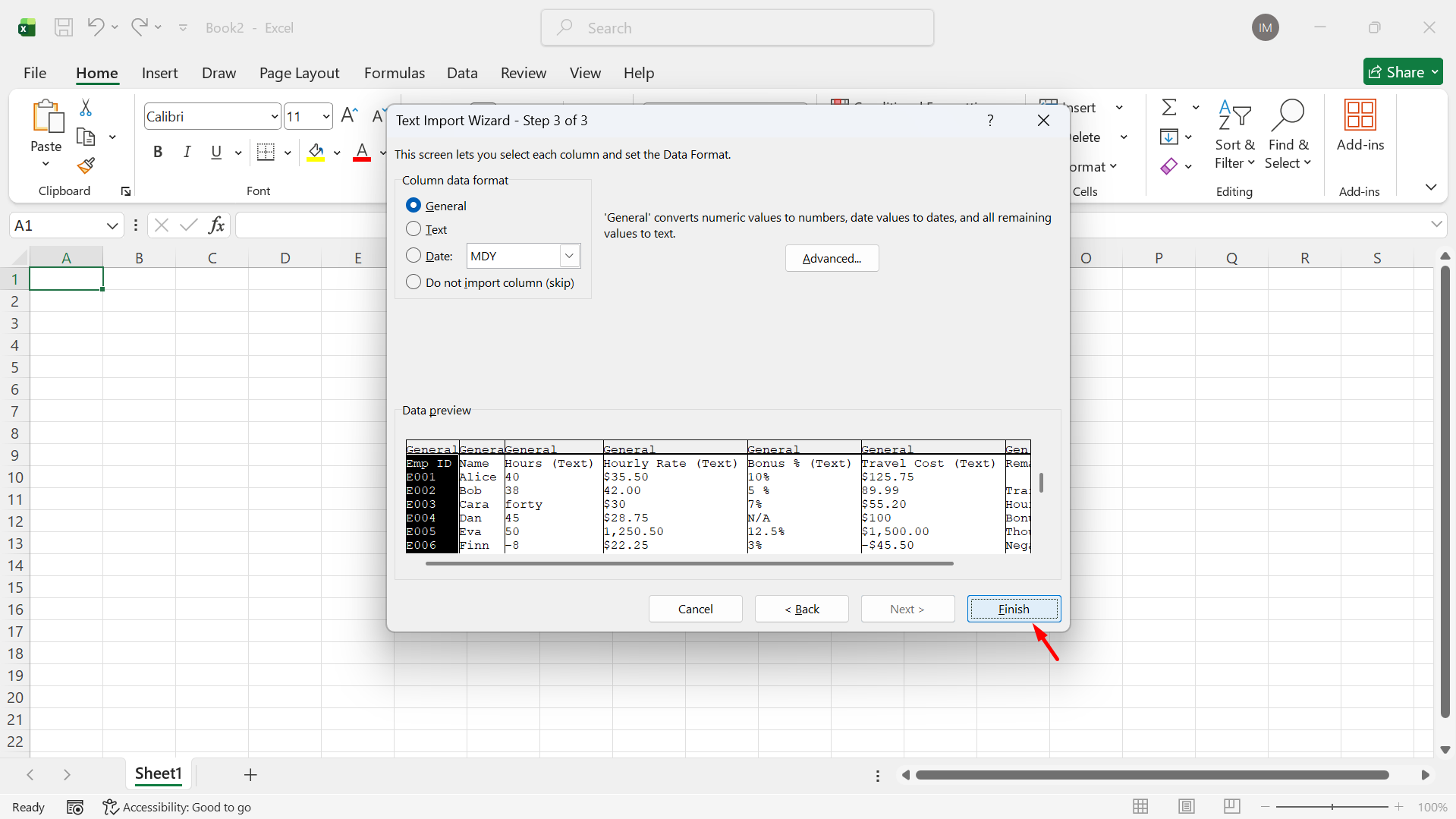Screen dimensions: 1456x819
Task: Click Finish in the Text Import Wizard
Action: click(1014, 609)
